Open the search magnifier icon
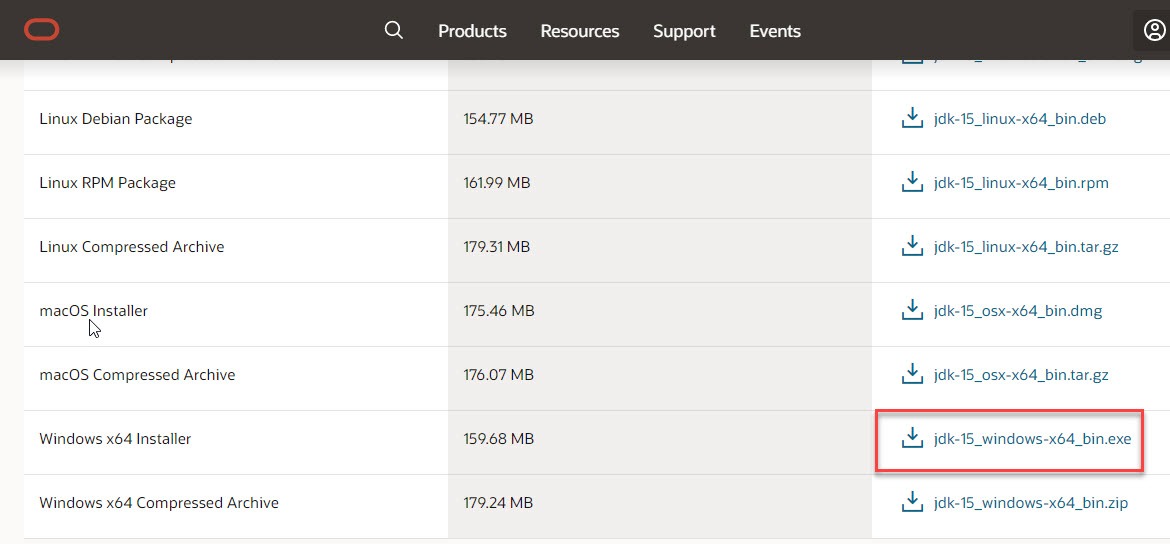The image size is (1170, 544). click(394, 31)
